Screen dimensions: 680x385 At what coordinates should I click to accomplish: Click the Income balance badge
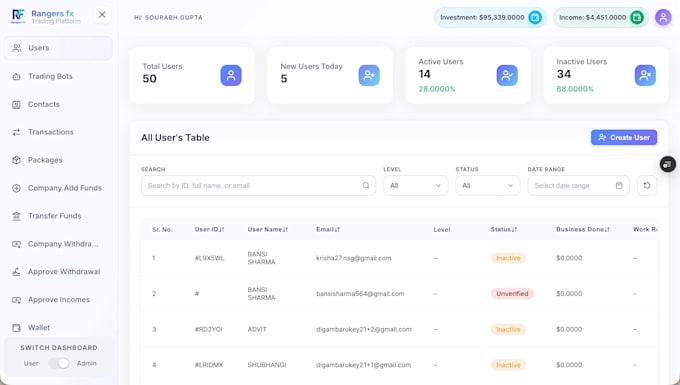tap(601, 17)
